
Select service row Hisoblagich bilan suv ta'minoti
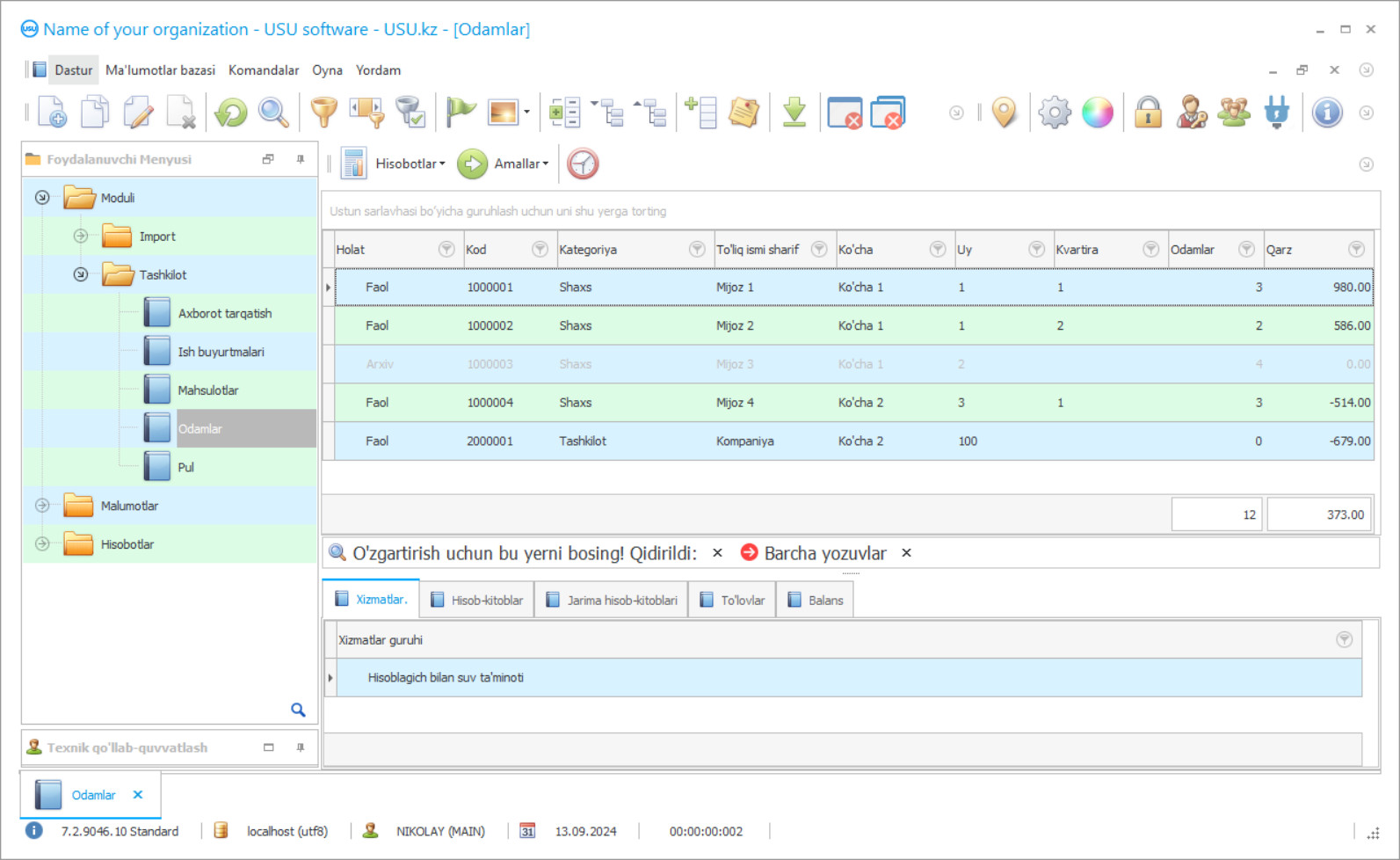tap(849, 678)
